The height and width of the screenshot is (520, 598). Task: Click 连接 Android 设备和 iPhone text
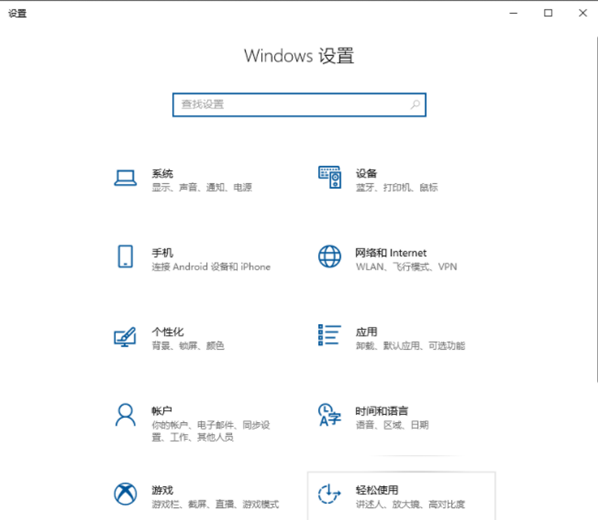211,267
